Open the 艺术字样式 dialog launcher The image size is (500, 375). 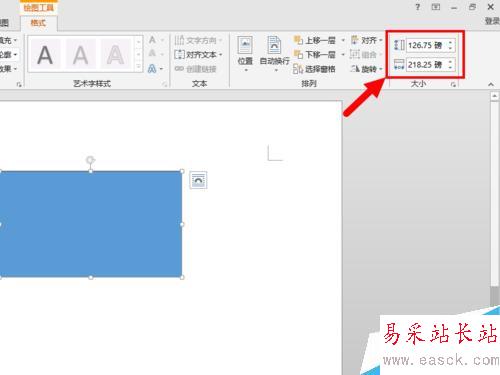(x=164, y=85)
